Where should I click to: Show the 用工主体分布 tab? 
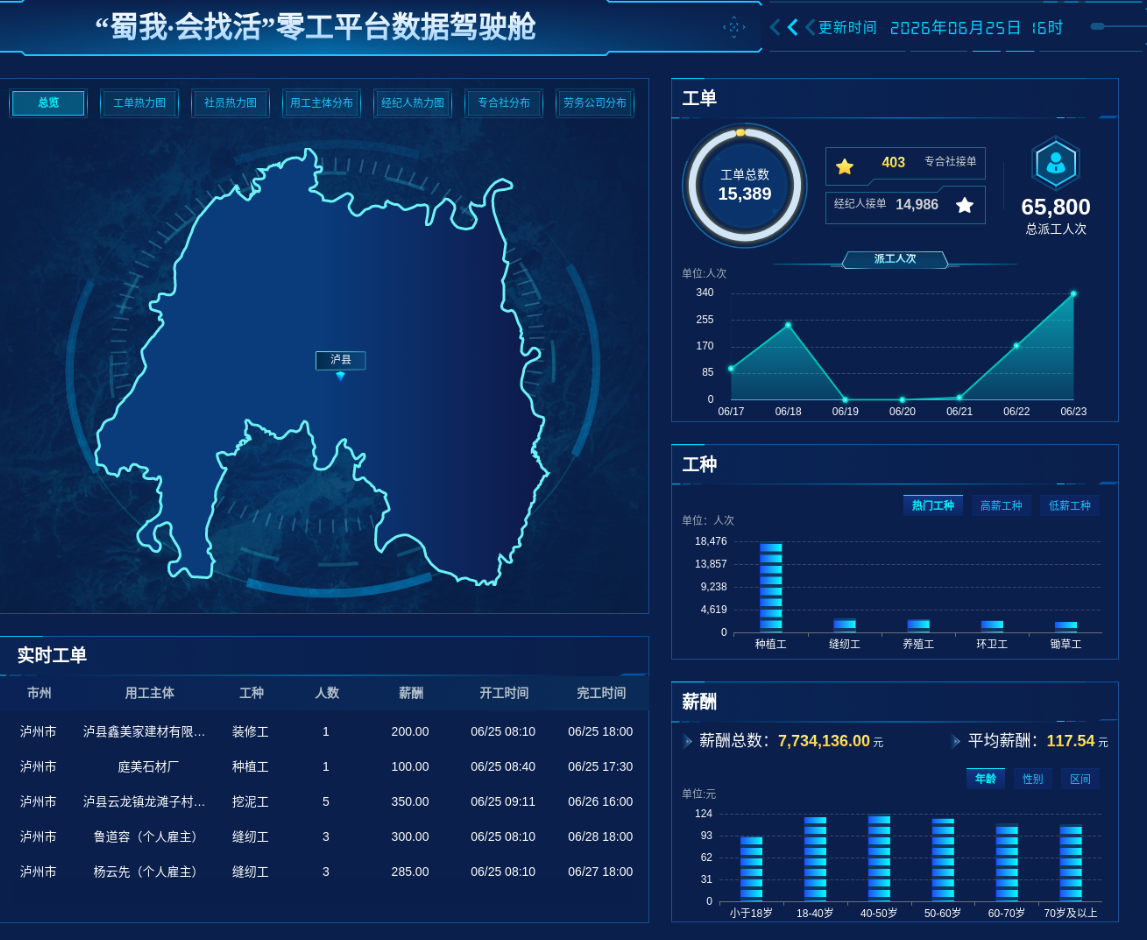[x=321, y=102]
